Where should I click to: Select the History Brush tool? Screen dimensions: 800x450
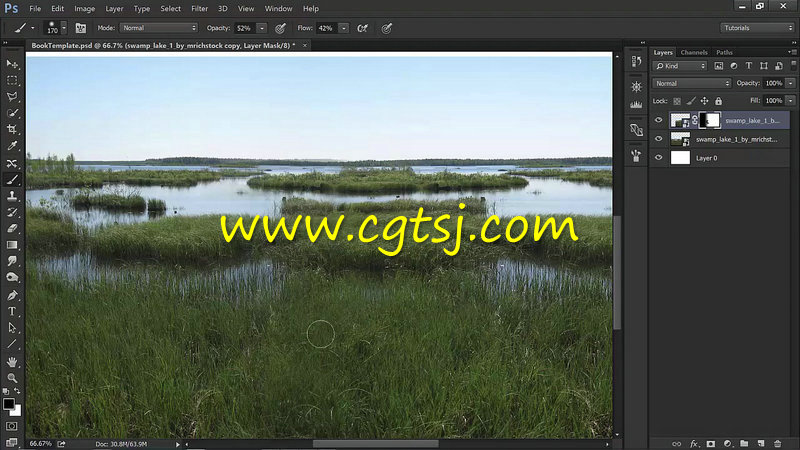point(12,212)
